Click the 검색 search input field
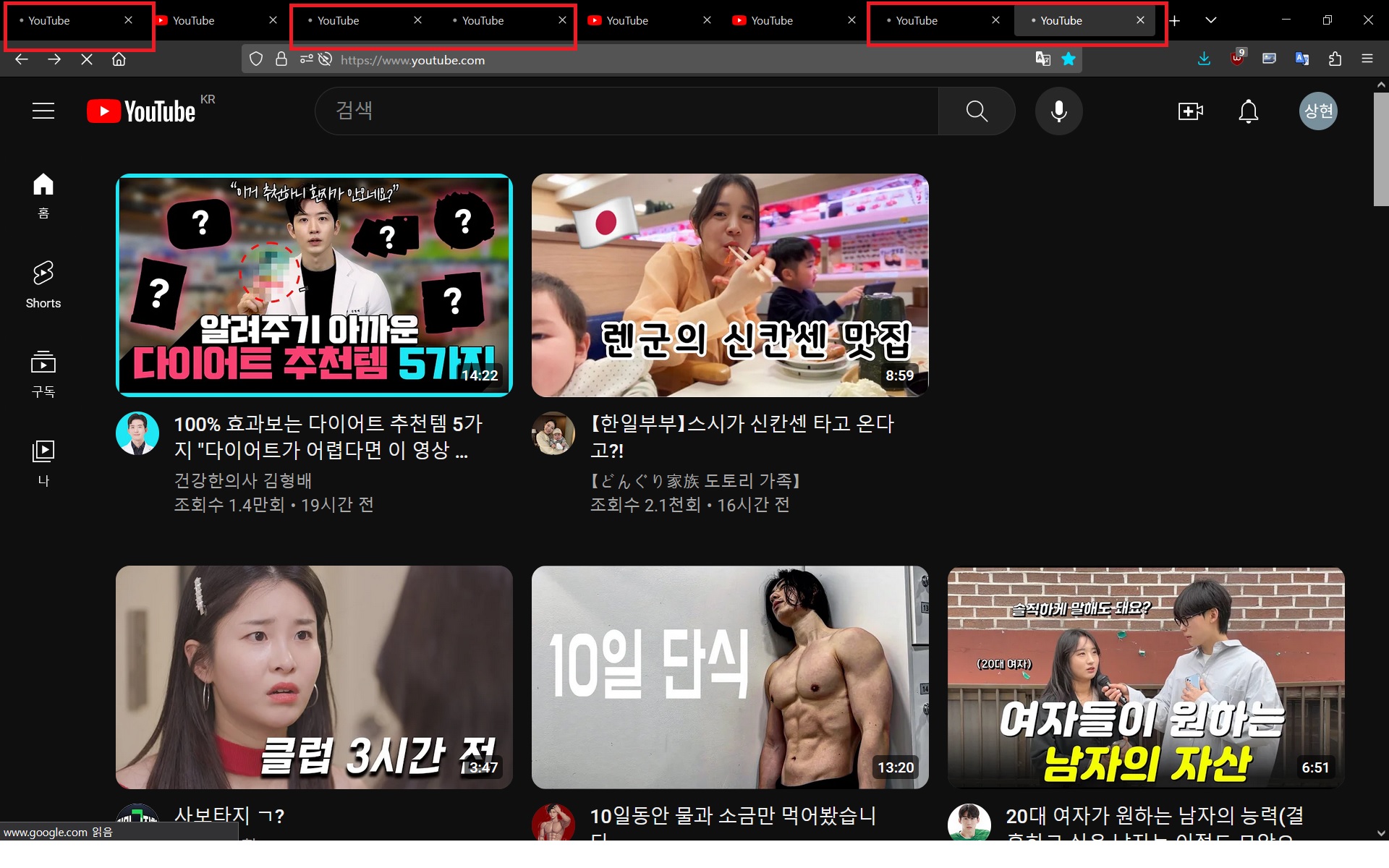Image resolution: width=1389 pixels, height=868 pixels. [x=626, y=111]
